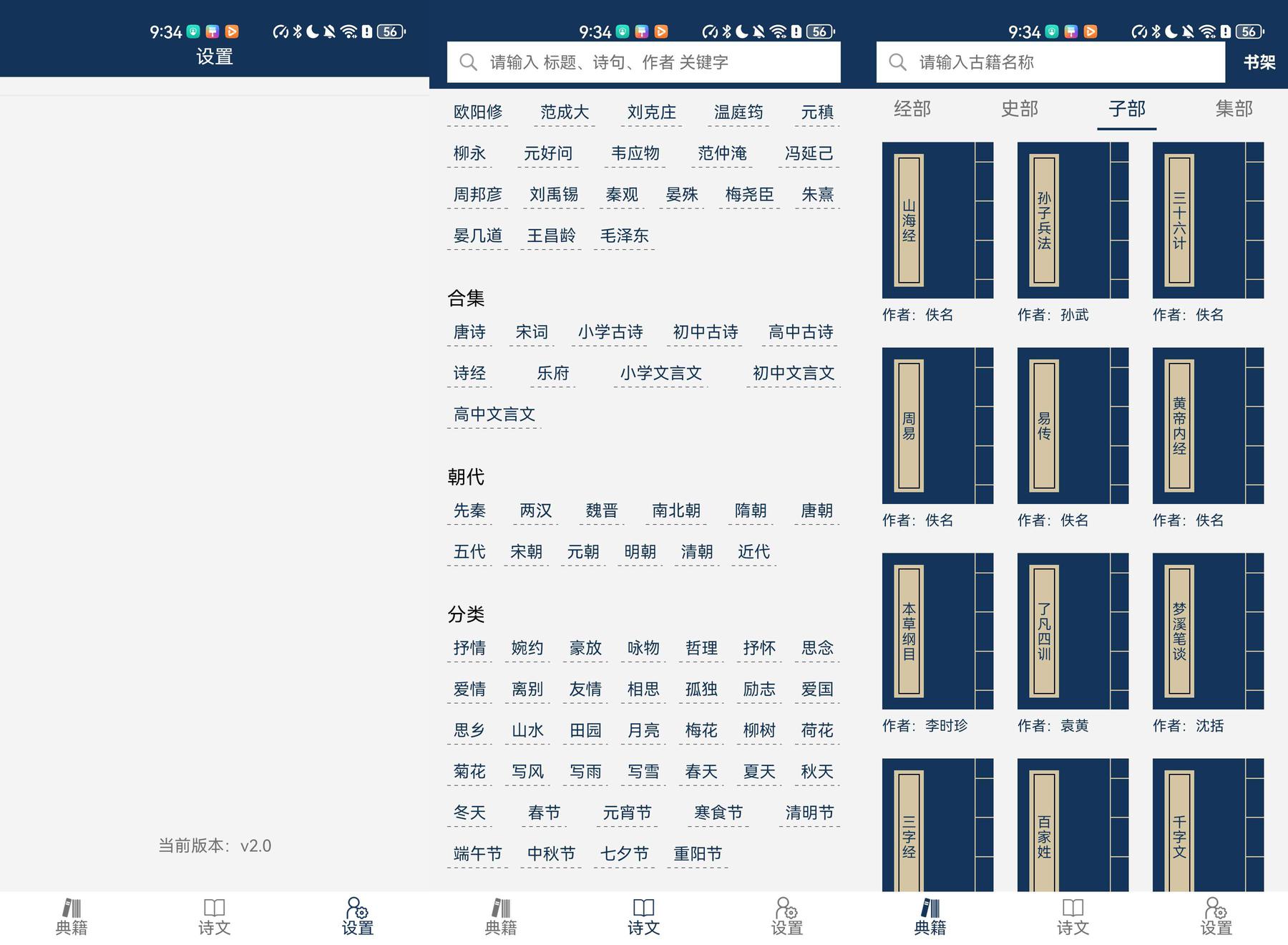Image resolution: width=1288 pixels, height=945 pixels.
Task: Open the 三字经 book cover
Action: pyautogui.click(x=937, y=825)
